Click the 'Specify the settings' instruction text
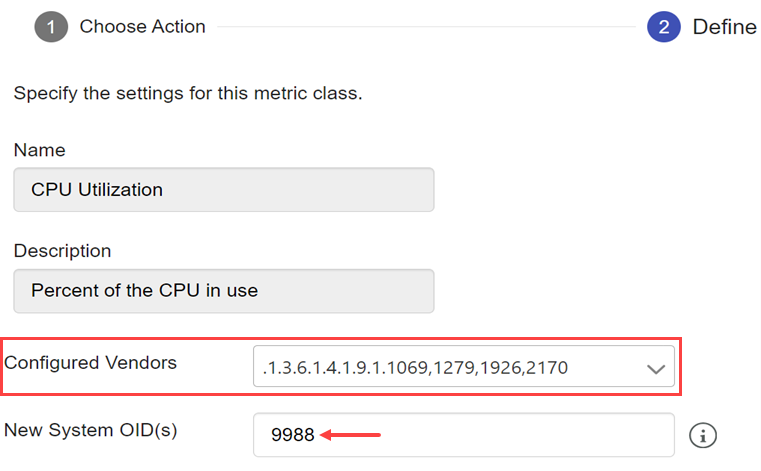Screen dimensions: 761x471 tap(187, 95)
